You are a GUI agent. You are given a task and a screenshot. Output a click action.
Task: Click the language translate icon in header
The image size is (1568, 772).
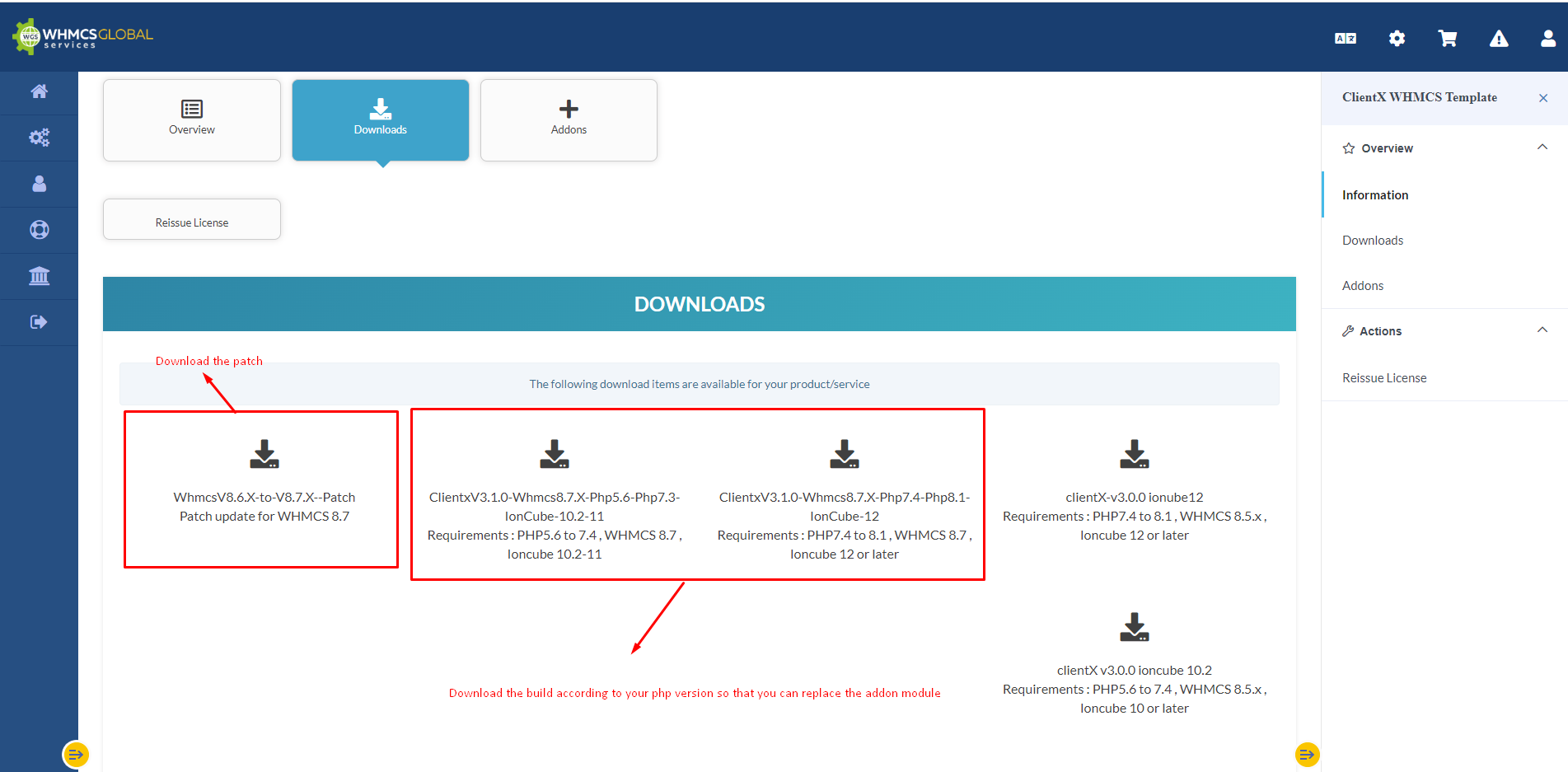click(x=1345, y=39)
